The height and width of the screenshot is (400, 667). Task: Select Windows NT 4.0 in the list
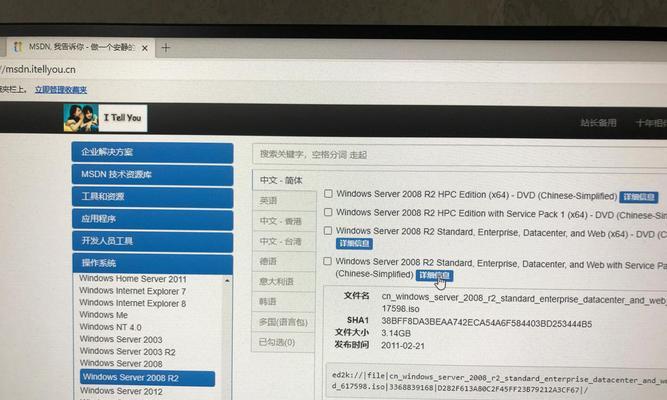110,327
